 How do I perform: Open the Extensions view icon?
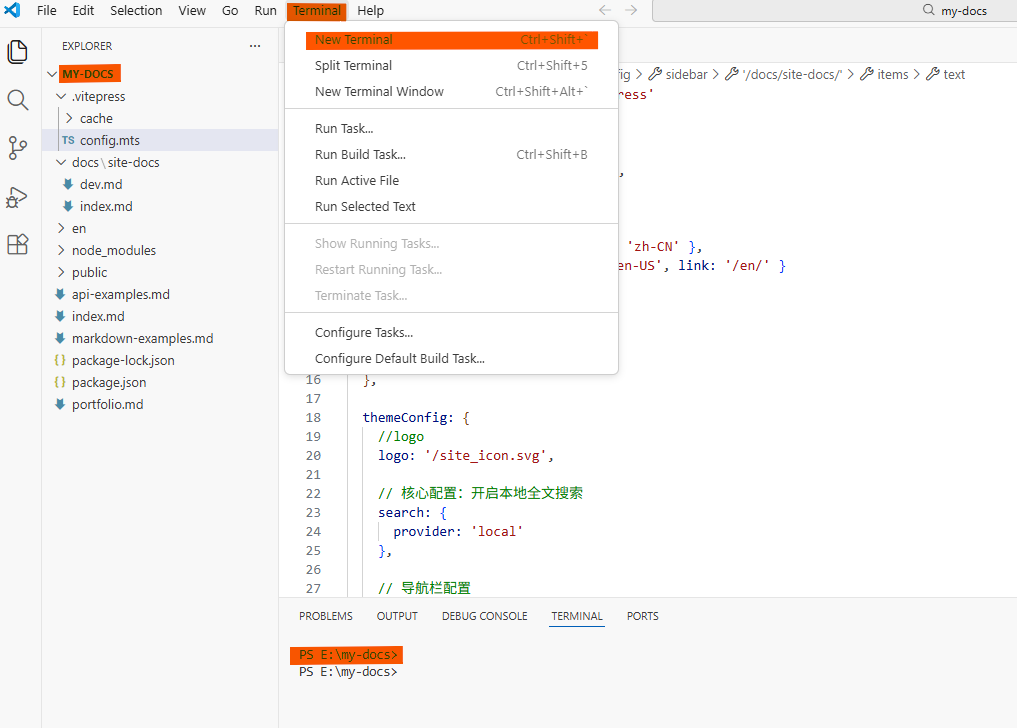point(18,245)
